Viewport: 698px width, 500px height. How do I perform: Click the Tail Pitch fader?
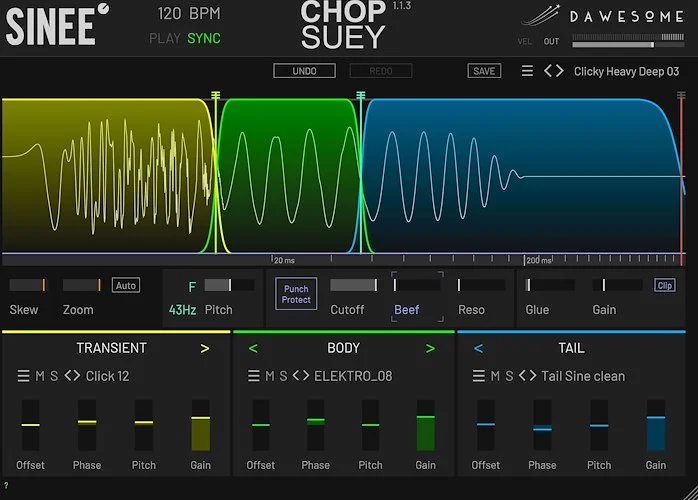pyautogui.click(x=599, y=425)
